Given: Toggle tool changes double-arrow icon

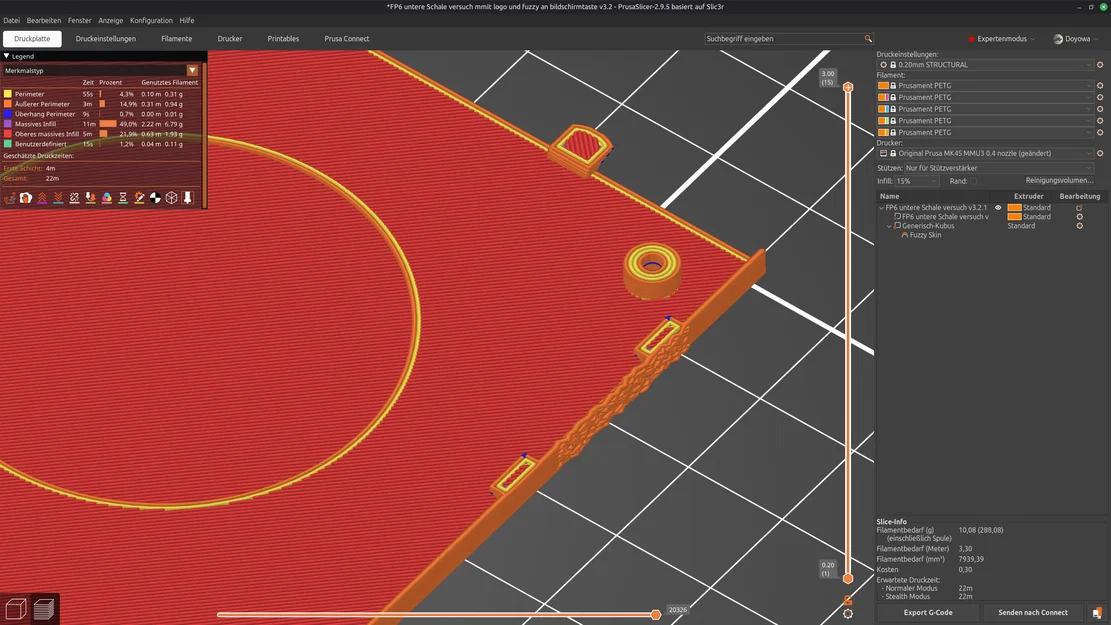Looking at the screenshot, I should [x=91, y=198].
